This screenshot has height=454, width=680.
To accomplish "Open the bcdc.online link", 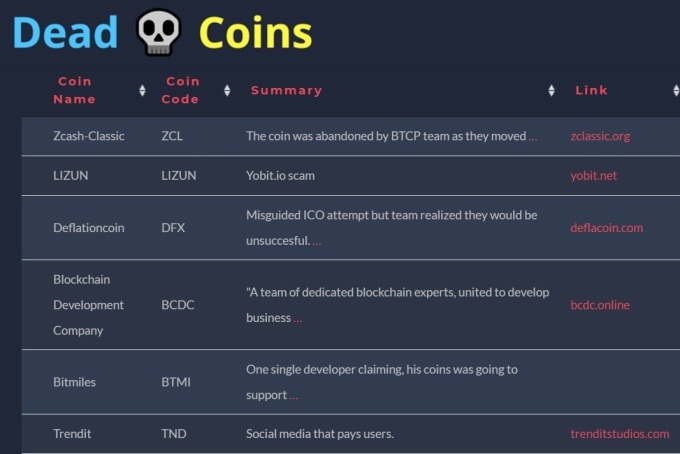I will pos(600,305).
